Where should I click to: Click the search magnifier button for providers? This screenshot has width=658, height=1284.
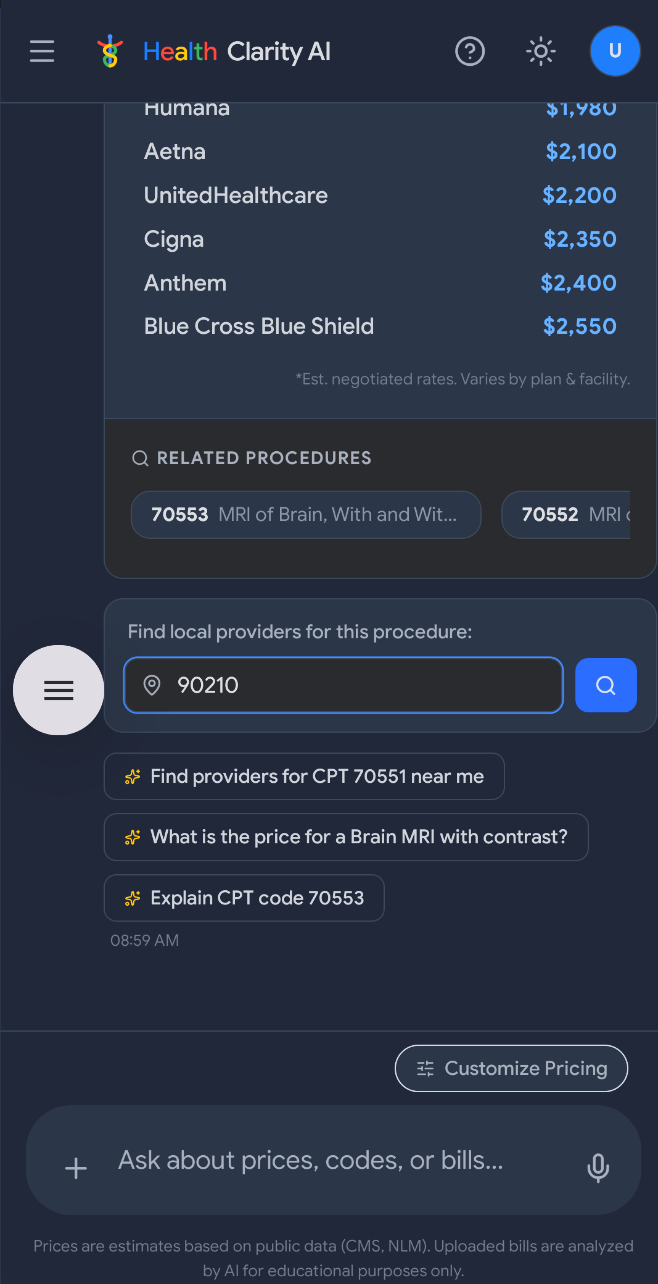[606, 685]
